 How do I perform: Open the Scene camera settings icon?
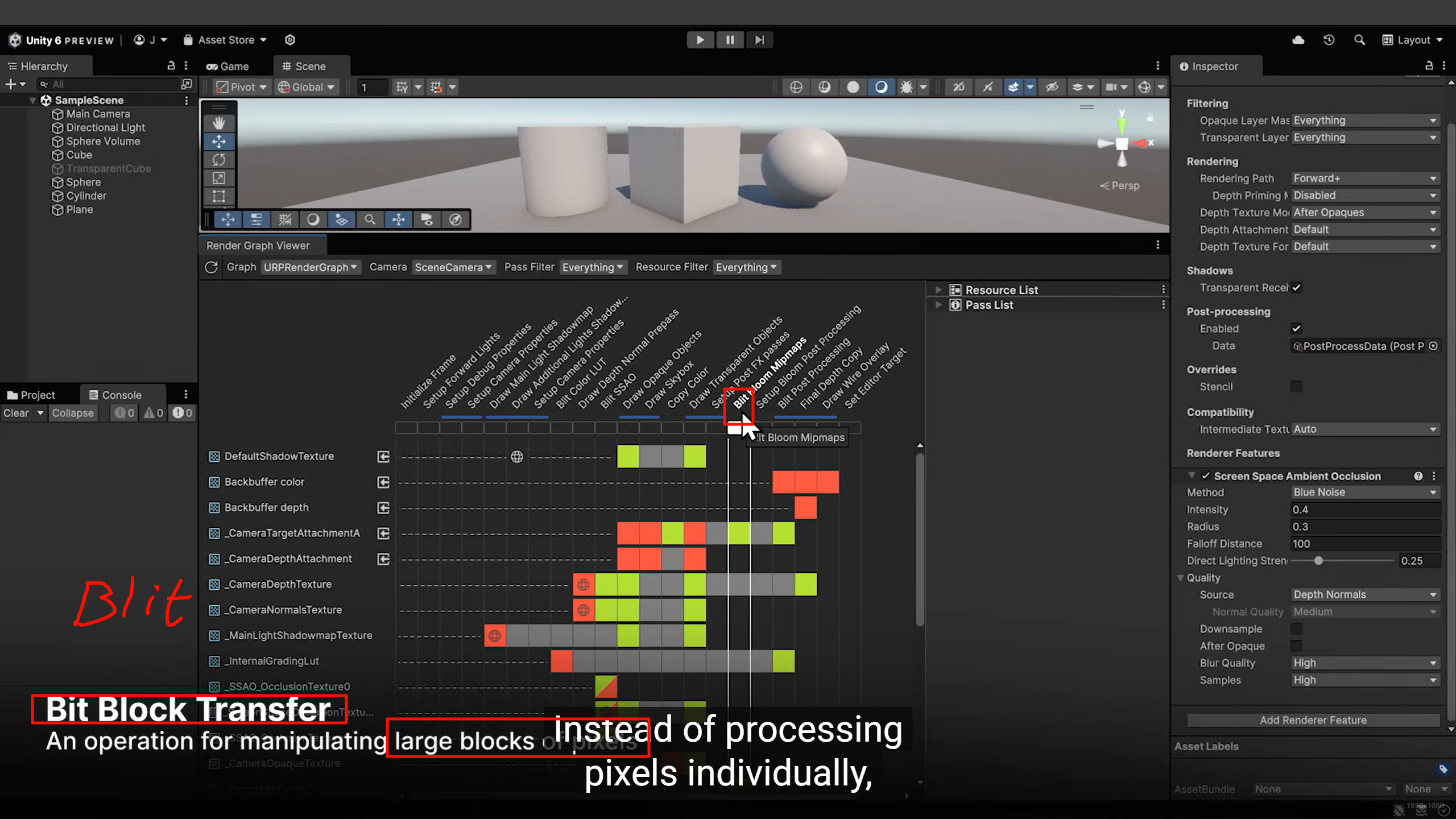1116,87
